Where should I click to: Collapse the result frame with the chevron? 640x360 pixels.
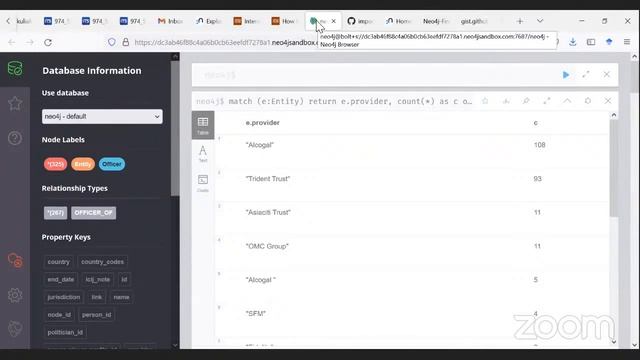[567, 101]
